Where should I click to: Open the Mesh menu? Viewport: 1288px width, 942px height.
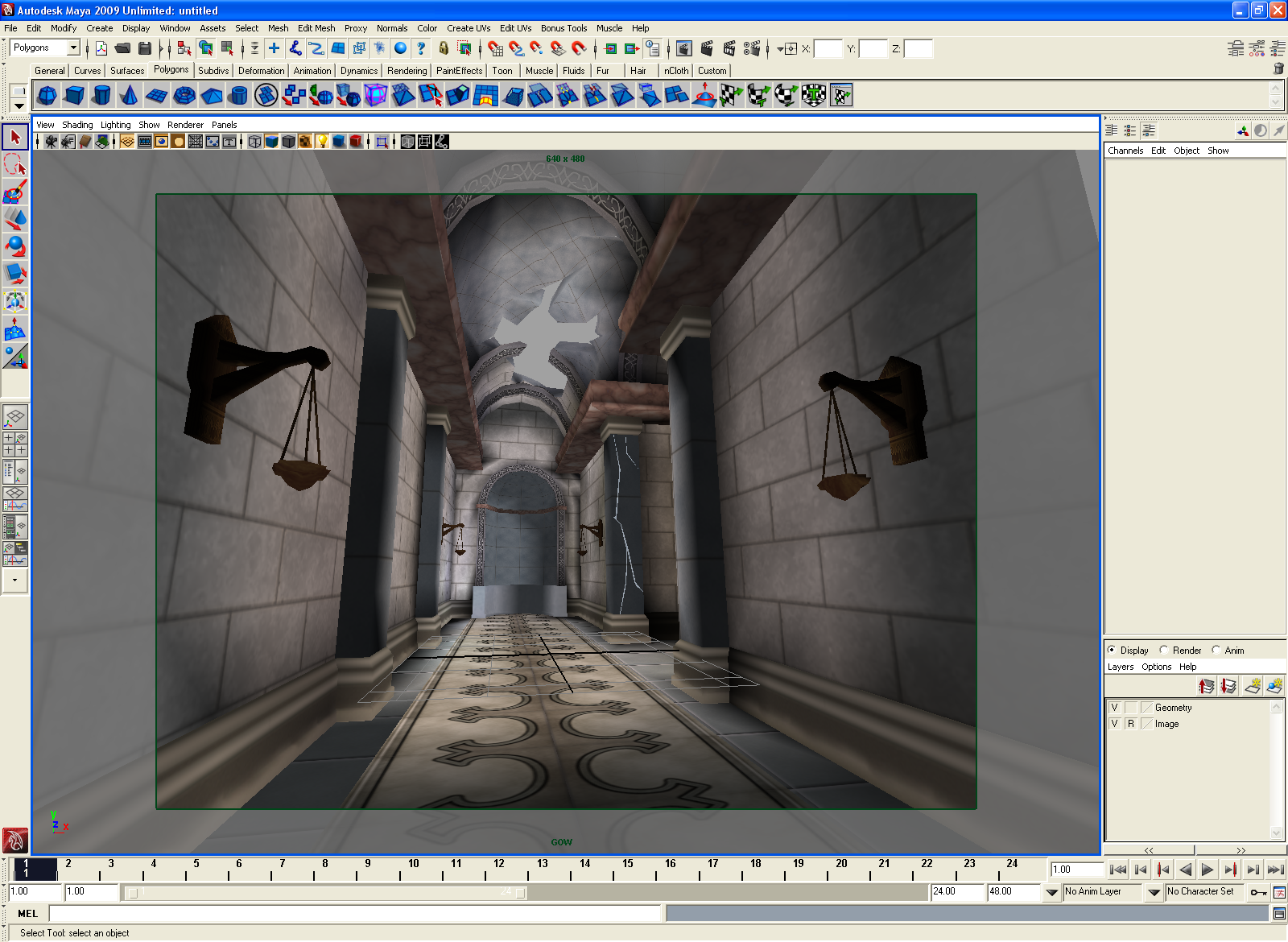(x=278, y=28)
